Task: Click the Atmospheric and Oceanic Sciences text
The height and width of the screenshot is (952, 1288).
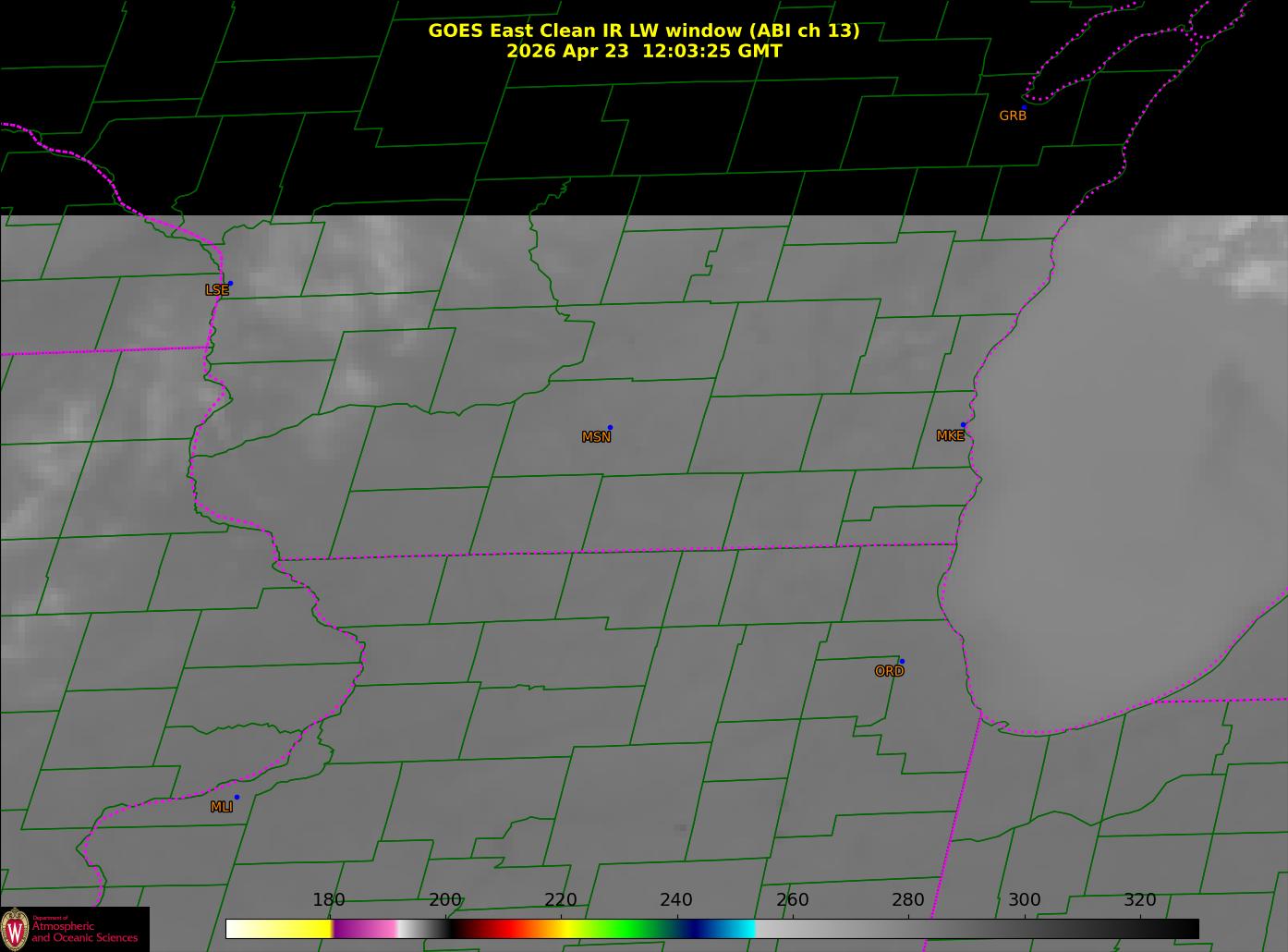Action: tap(85, 931)
